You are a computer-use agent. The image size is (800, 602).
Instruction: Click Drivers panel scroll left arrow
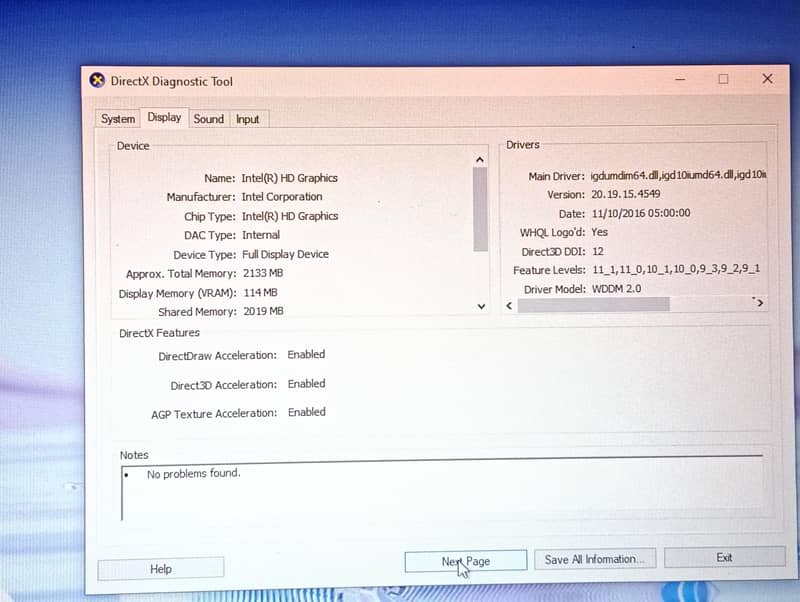(509, 305)
